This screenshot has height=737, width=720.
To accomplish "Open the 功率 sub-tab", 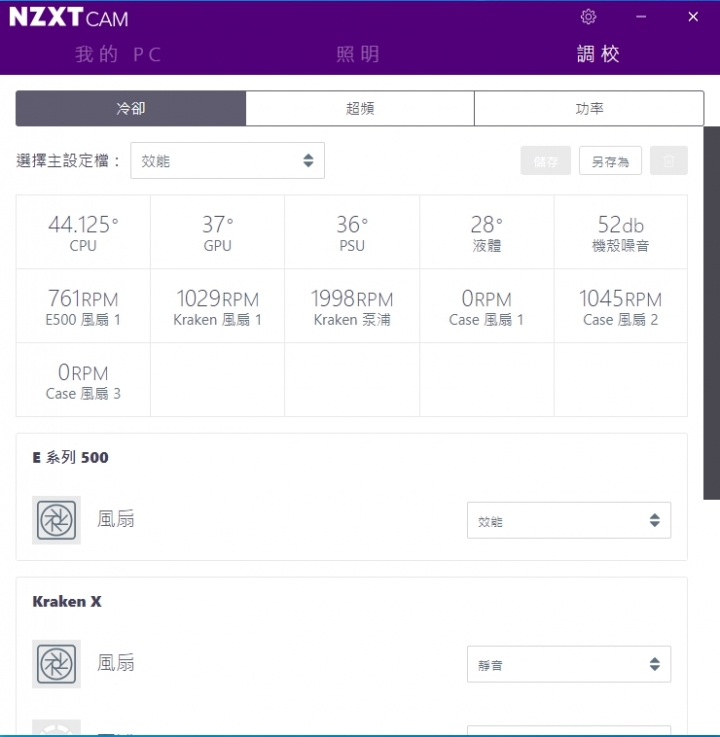I will [589, 109].
